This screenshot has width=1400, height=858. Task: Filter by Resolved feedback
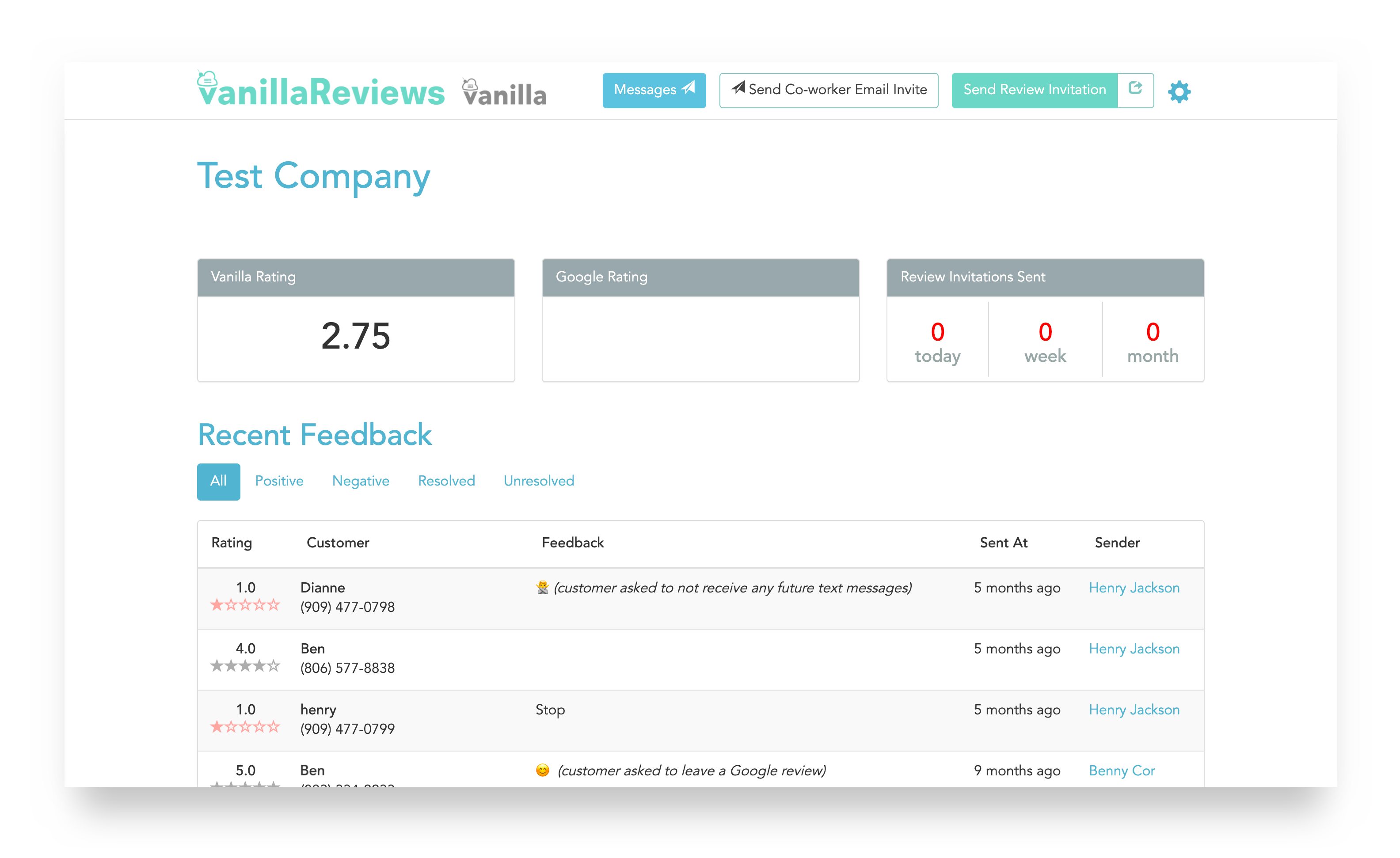(x=446, y=481)
